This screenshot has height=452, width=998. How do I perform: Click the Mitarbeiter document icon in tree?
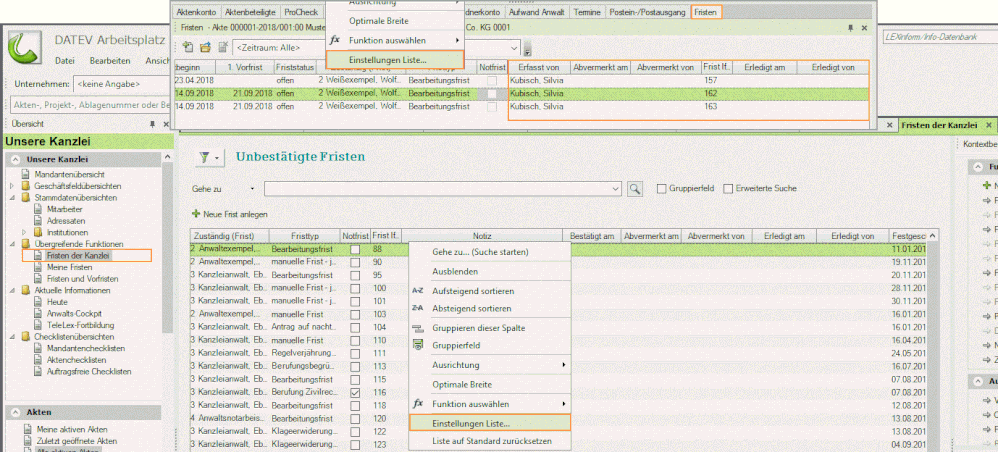pos(38,209)
